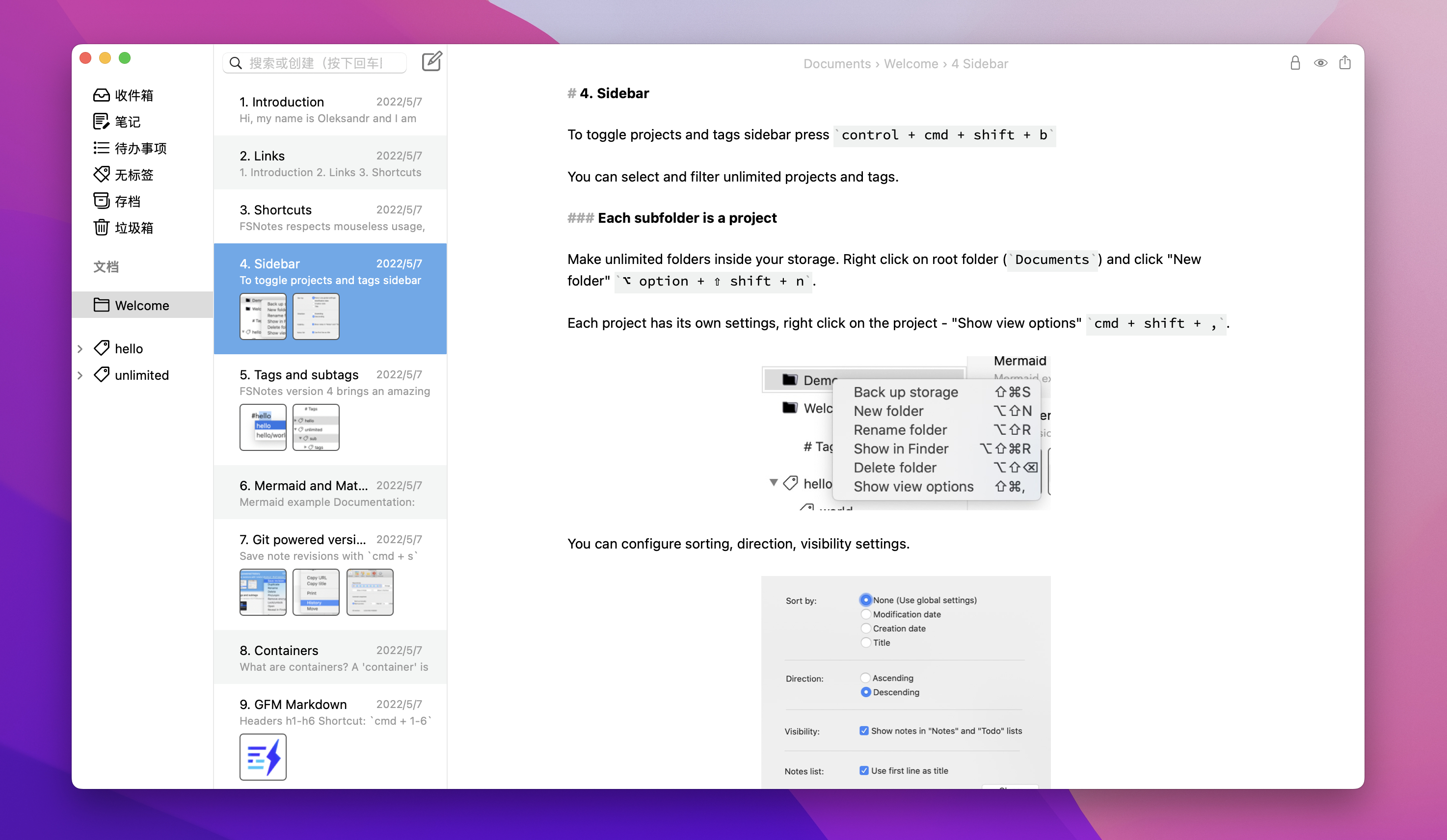This screenshot has width=1447, height=840.
Task: Expand the hello tag chevron
Action: click(x=80, y=348)
